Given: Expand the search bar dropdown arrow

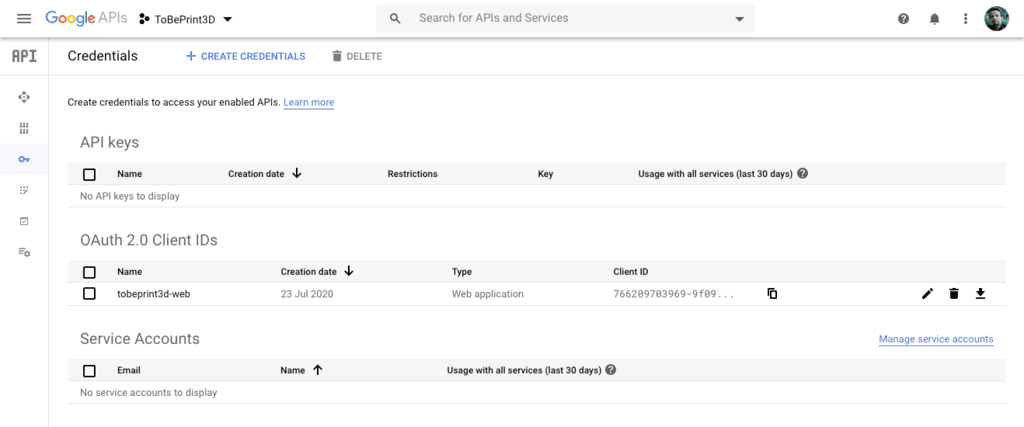Looking at the screenshot, I should pyautogui.click(x=739, y=19).
